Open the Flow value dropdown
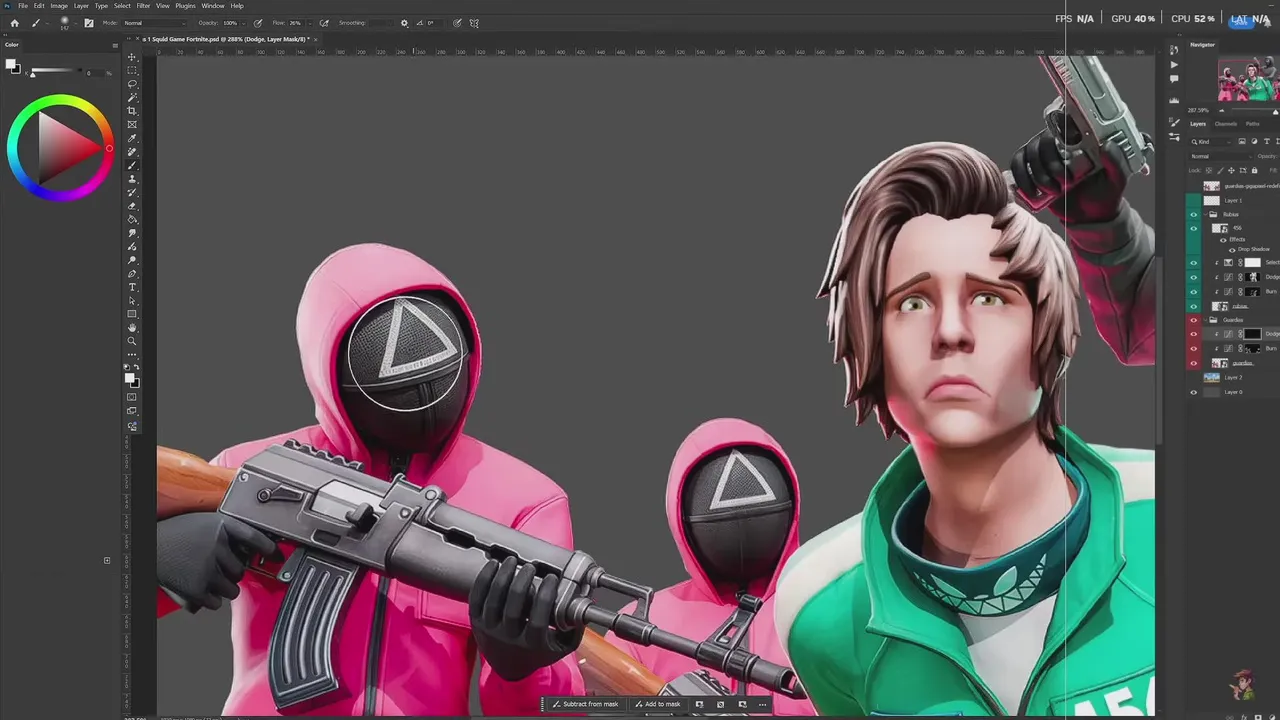The height and width of the screenshot is (720, 1280). click(309, 23)
